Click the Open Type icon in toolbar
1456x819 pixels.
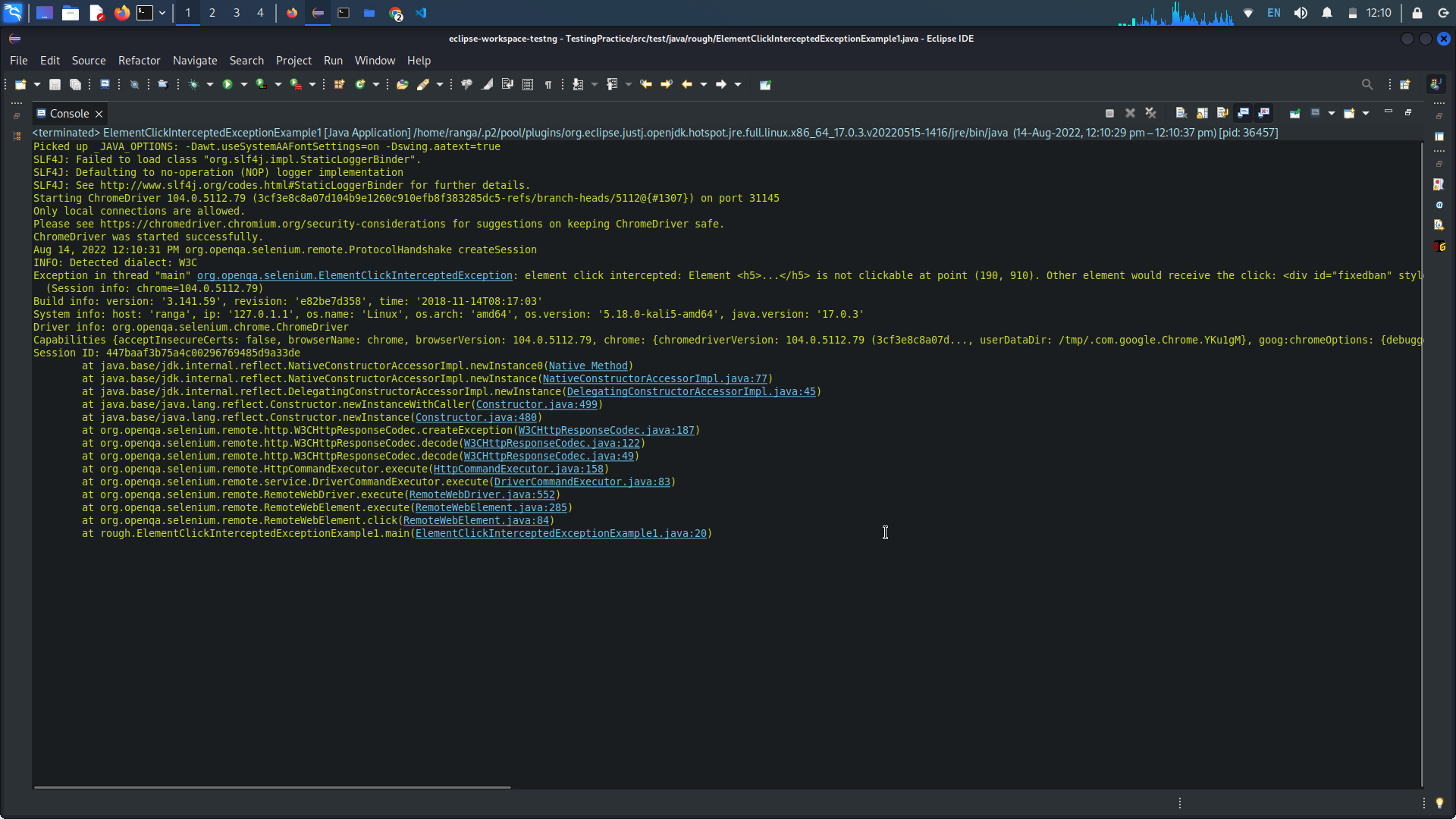403,84
